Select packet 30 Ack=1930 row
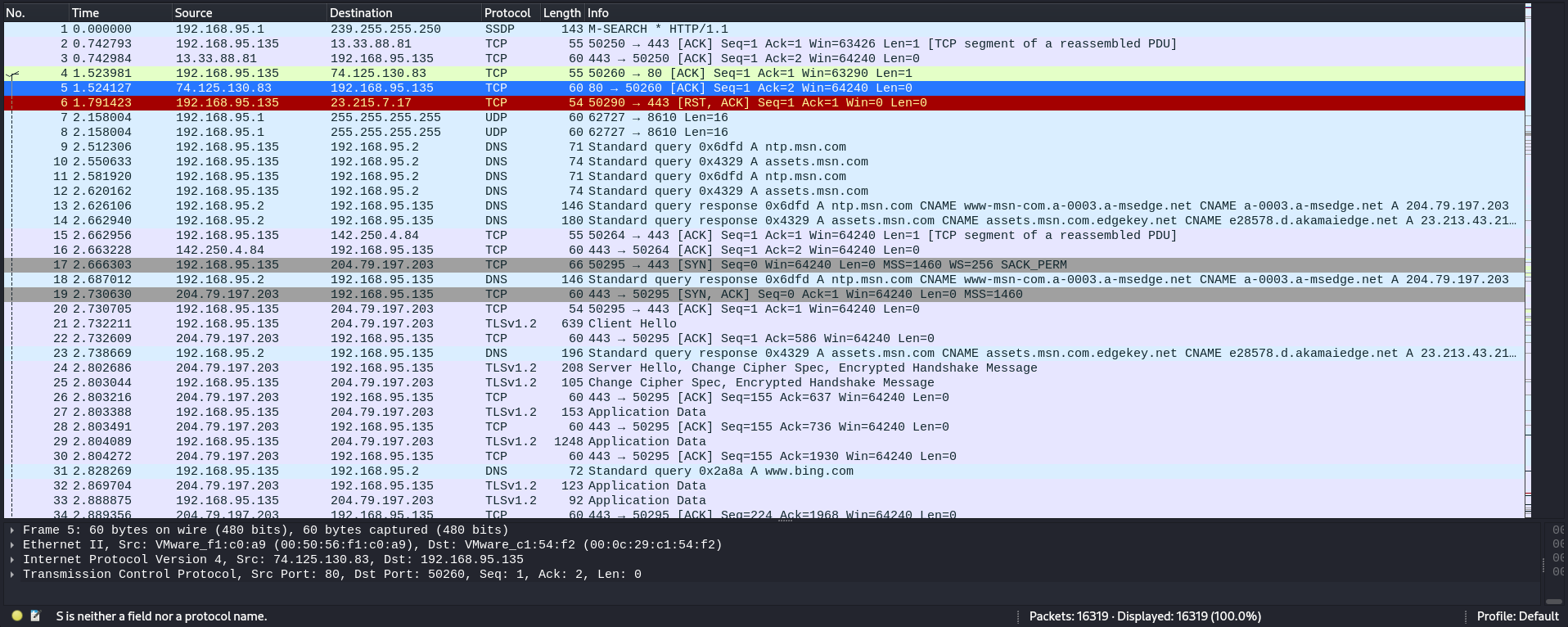The height and width of the screenshot is (627, 1568). point(764,456)
